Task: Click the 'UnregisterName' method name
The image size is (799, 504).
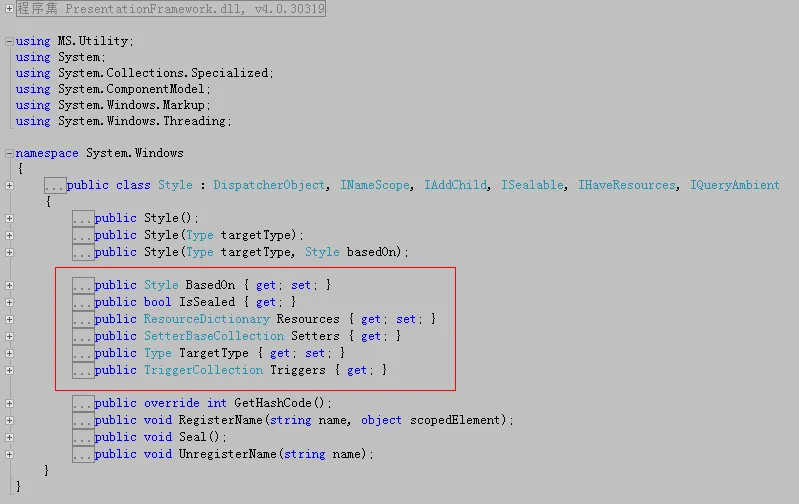Action: [227, 454]
